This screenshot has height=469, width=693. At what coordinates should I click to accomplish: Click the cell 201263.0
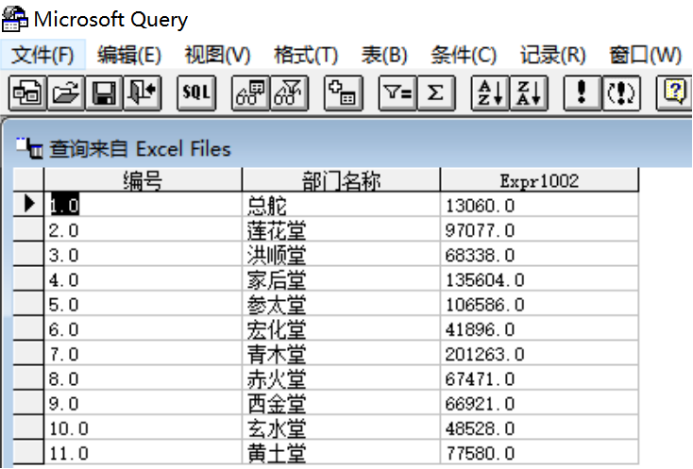pos(539,353)
